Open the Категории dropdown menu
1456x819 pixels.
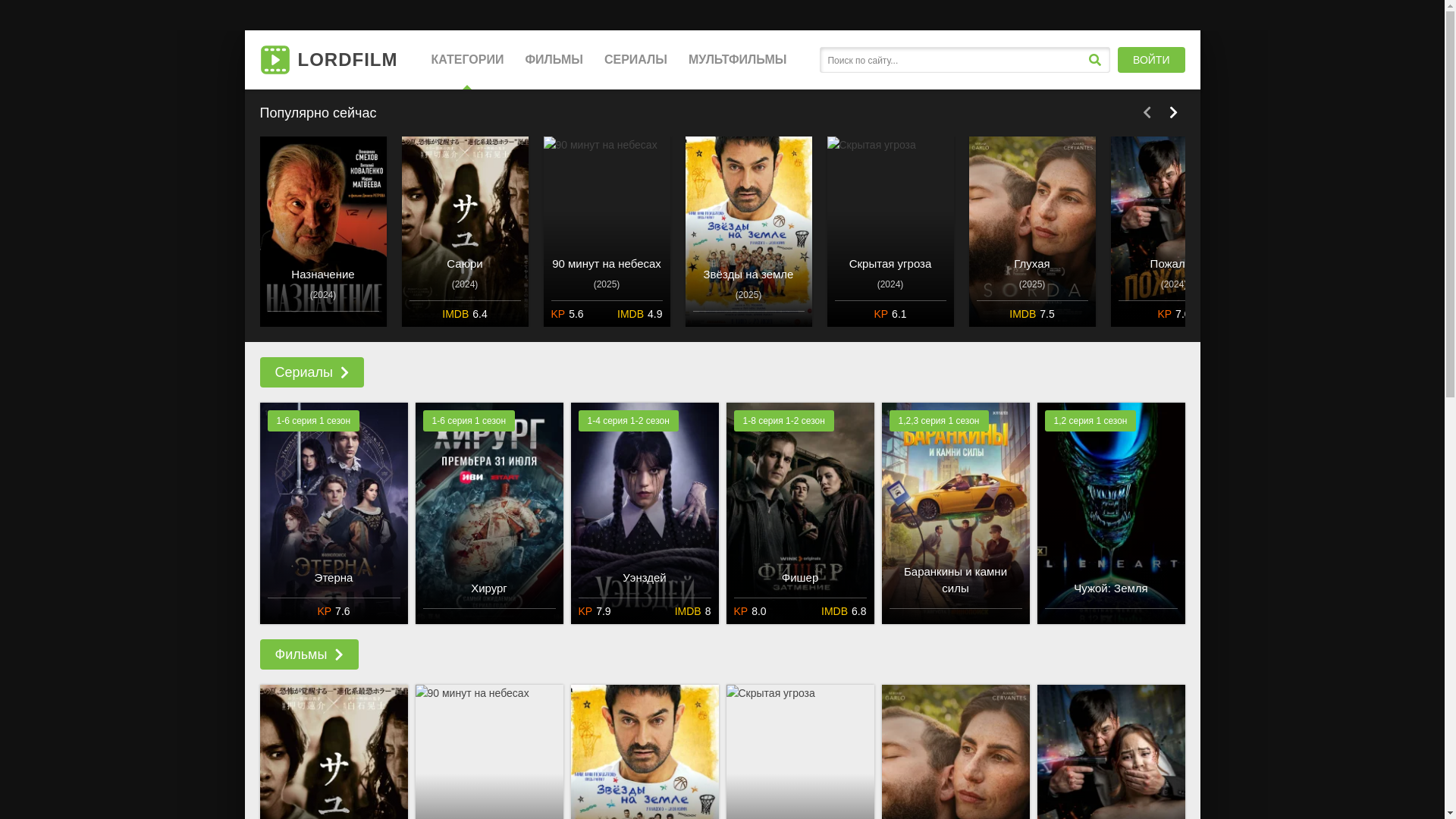467,60
